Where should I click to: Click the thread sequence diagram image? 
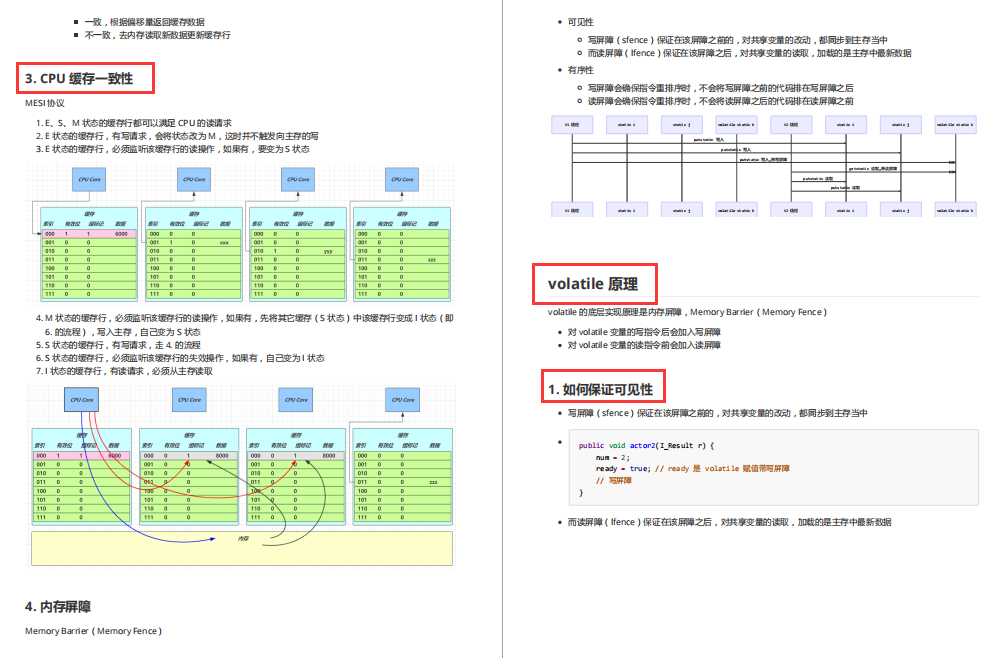[x=764, y=166]
